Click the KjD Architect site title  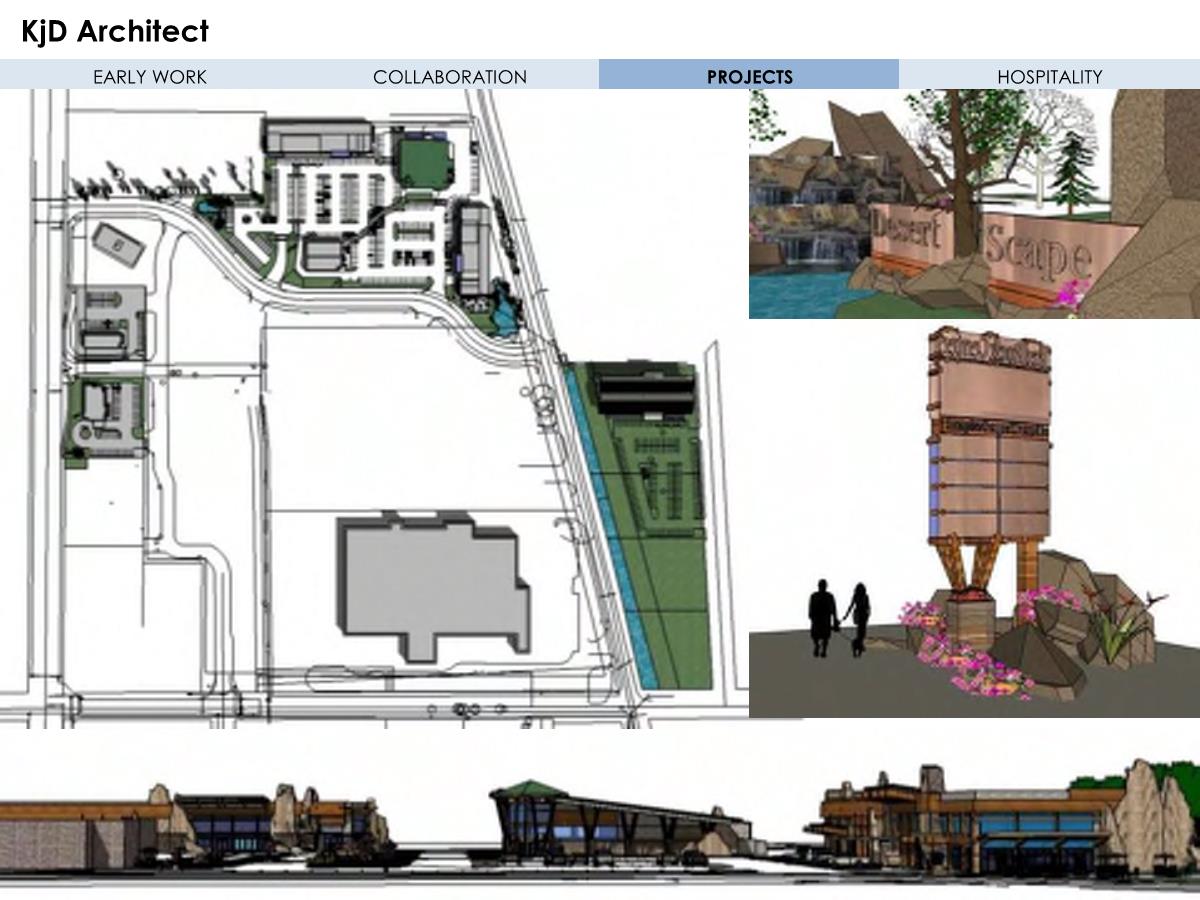click(115, 31)
